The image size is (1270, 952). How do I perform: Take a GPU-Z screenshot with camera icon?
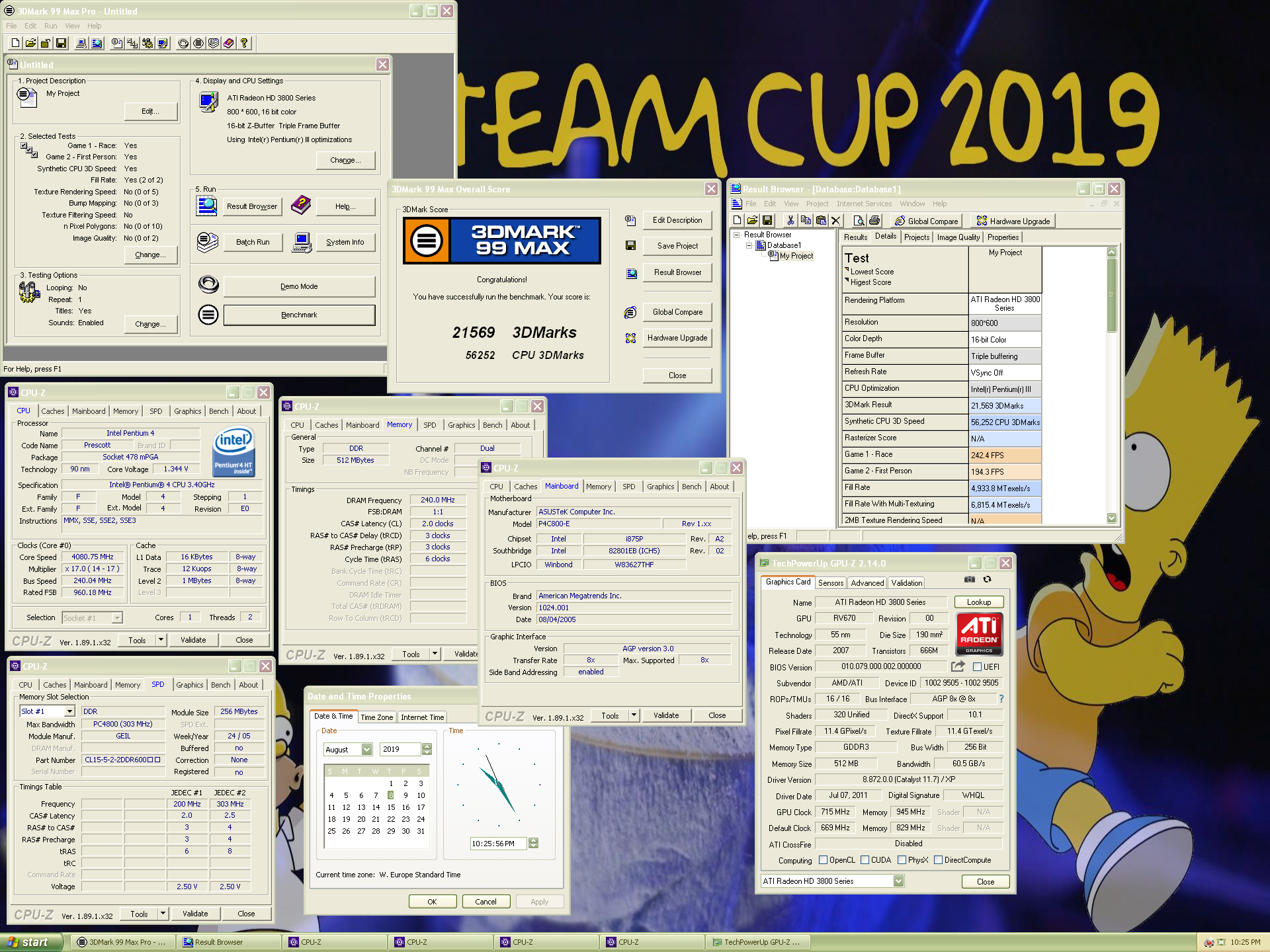(969, 579)
